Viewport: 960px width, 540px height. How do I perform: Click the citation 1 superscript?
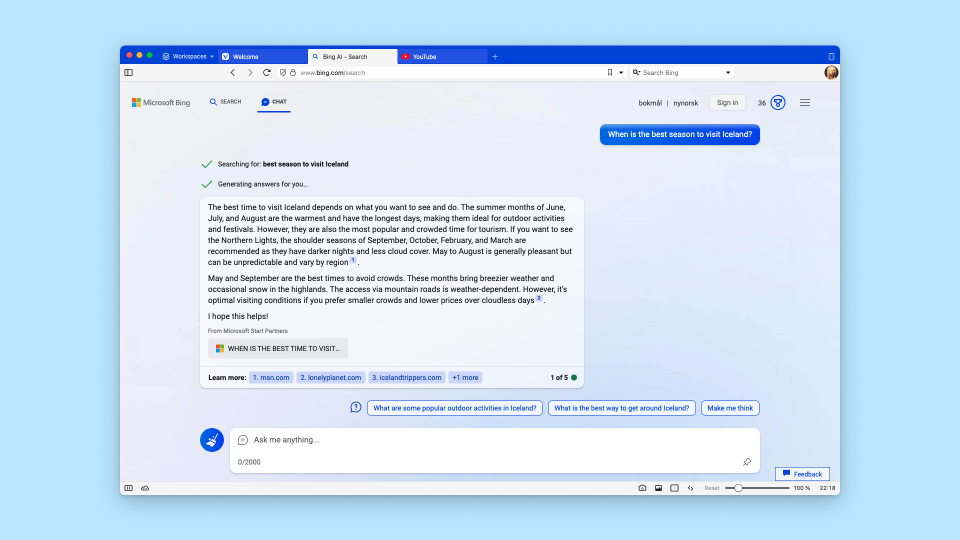click(x=353, y=260)
